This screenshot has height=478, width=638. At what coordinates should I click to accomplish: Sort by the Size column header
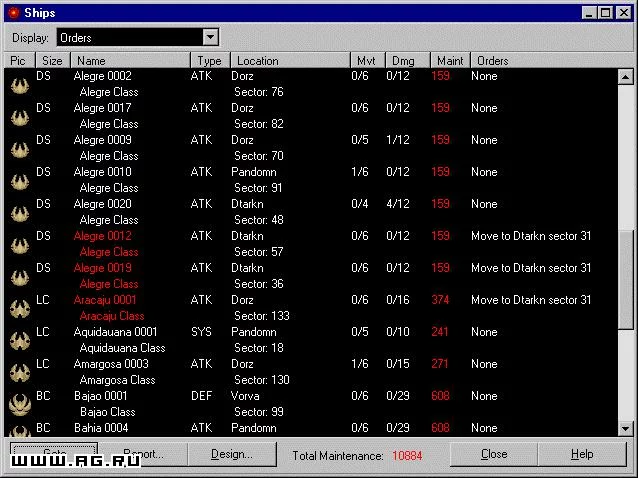pyautogui.click(x=53, y=61)
